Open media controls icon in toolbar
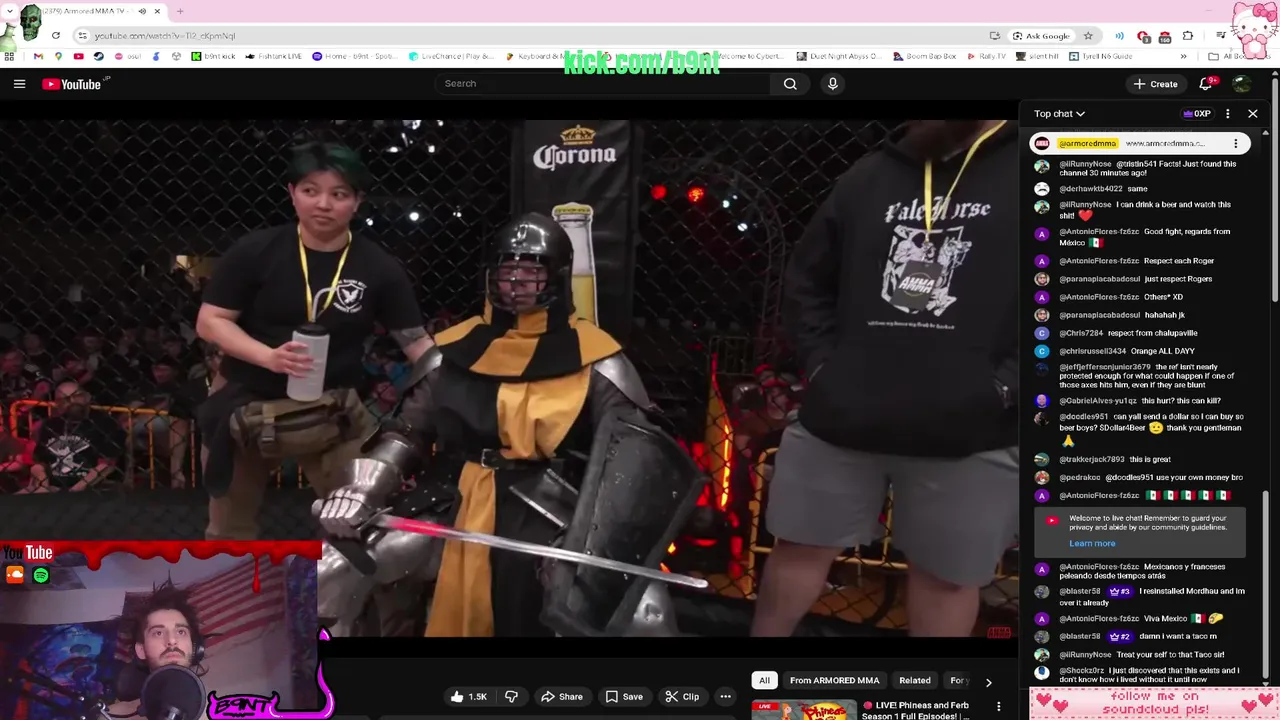The height and width of the screenshot is (720, 1280). tap(1220, 35)
